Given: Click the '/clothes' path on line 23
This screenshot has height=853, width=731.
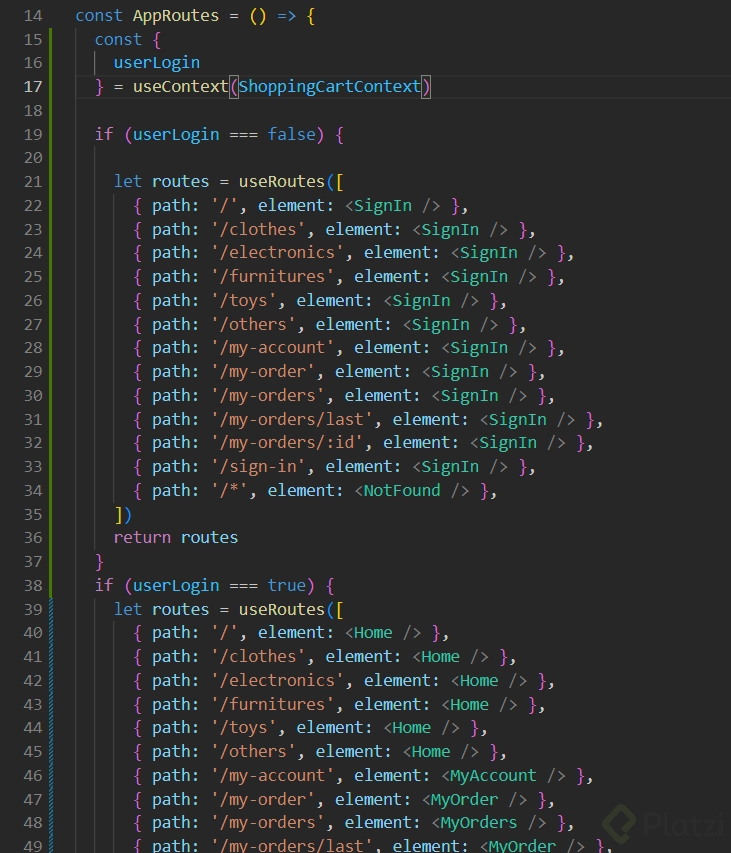Looking at the screenshot, I should tap(258, 230).
